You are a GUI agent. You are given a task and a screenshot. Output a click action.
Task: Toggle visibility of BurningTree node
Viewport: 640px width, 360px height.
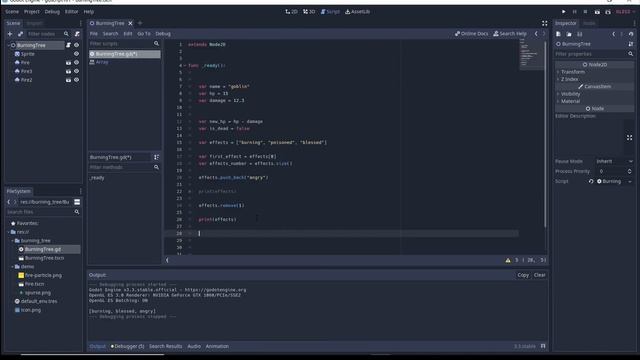pos(76,45)
